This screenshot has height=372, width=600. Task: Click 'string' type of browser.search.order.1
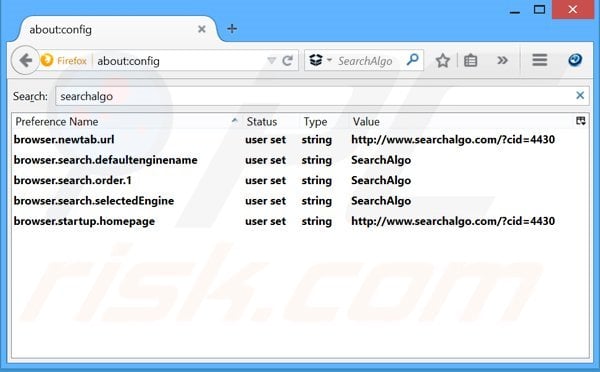(x=316, y=181)
